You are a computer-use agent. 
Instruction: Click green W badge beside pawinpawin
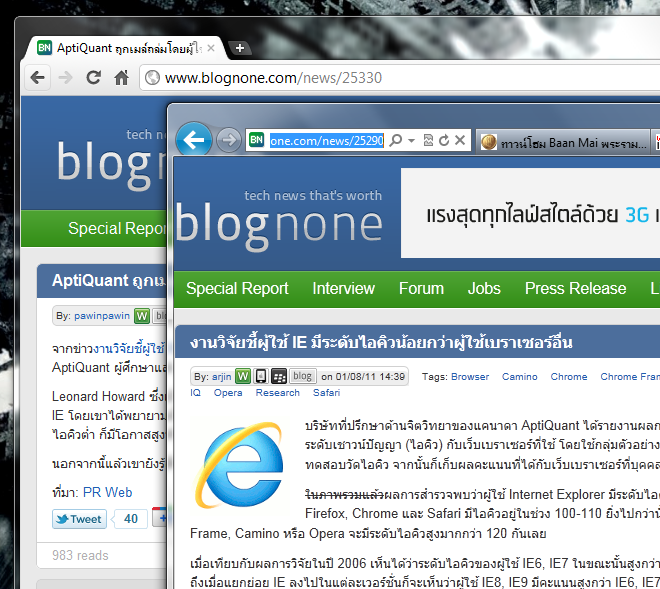tap(142, 316)
